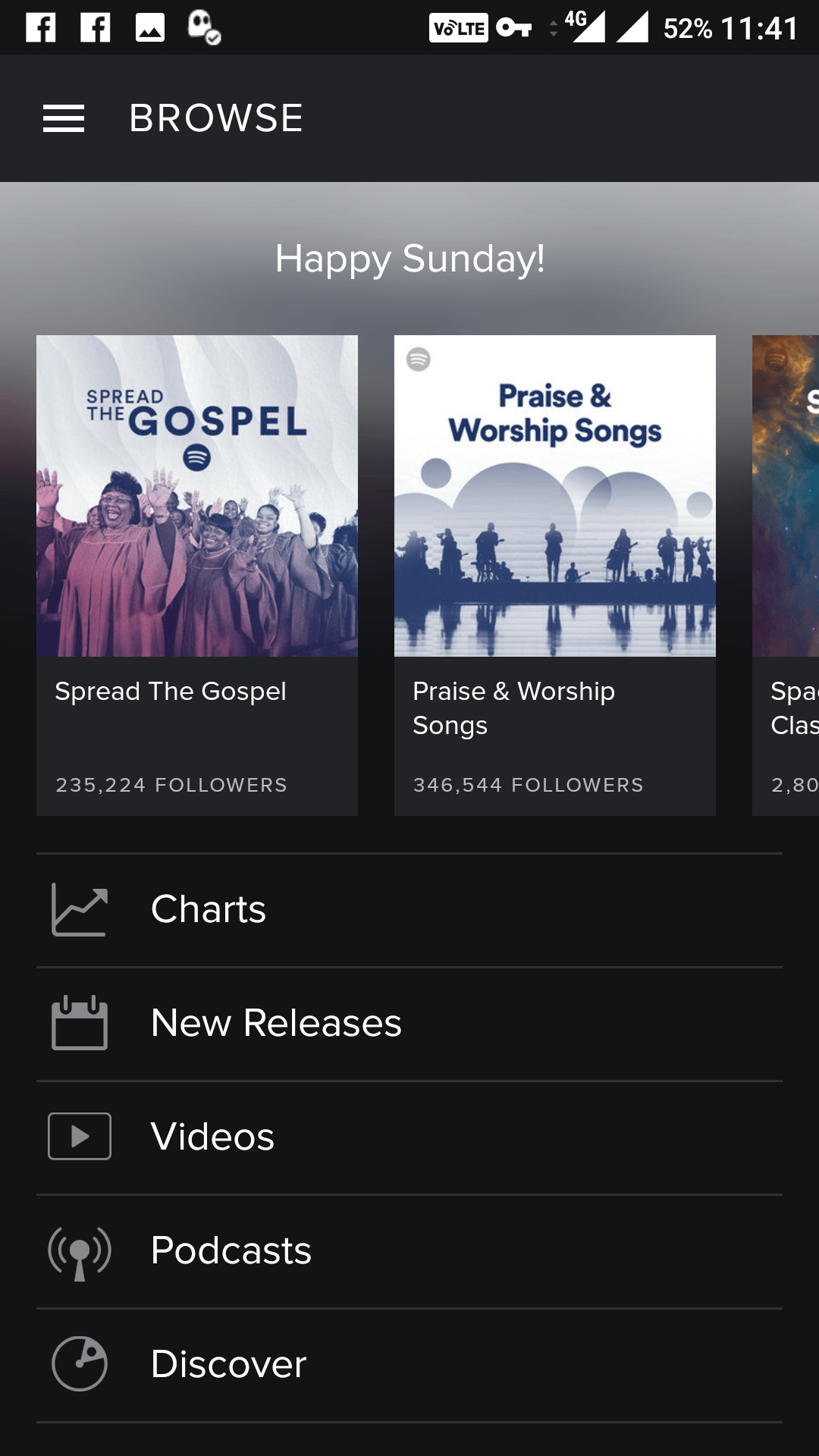Tap the Videos play icon

coord(80,1136)
